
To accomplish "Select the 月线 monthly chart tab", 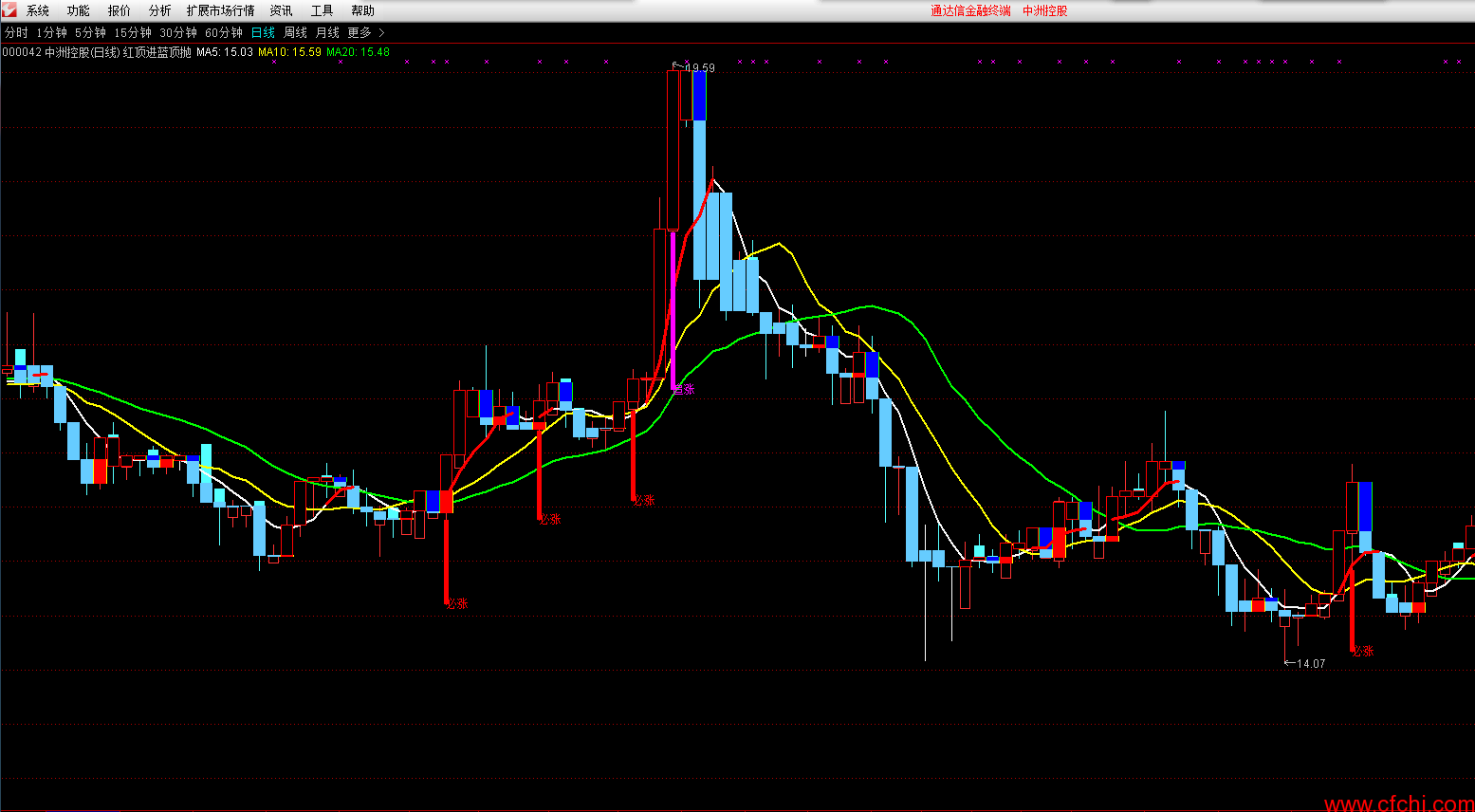I will [327, 33].
